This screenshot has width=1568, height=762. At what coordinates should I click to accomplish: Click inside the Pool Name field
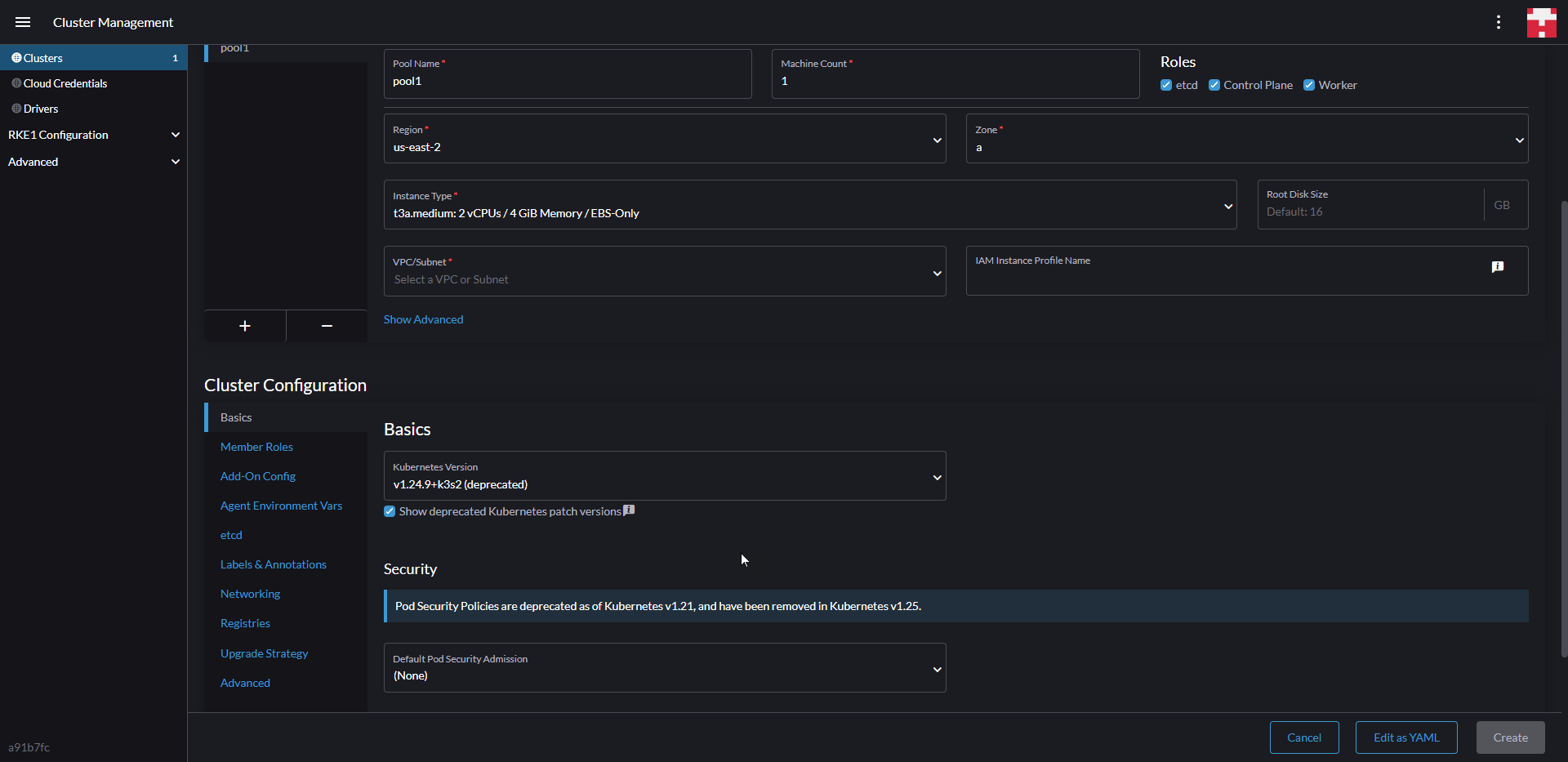(567, 81)
